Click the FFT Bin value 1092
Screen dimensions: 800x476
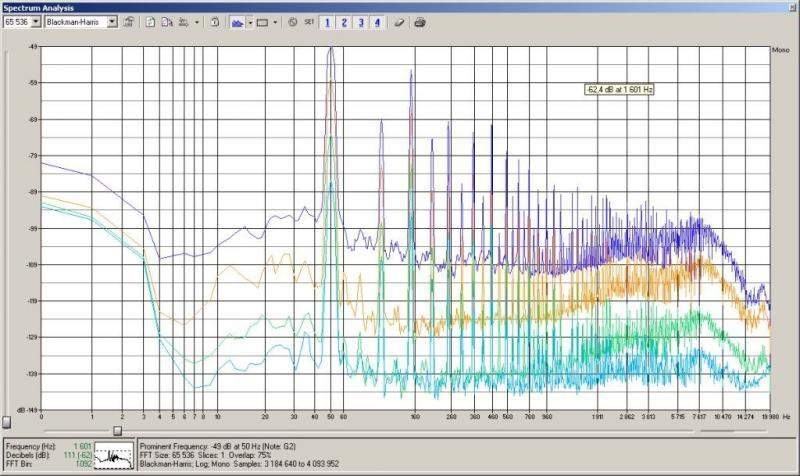tap(84, 464)
